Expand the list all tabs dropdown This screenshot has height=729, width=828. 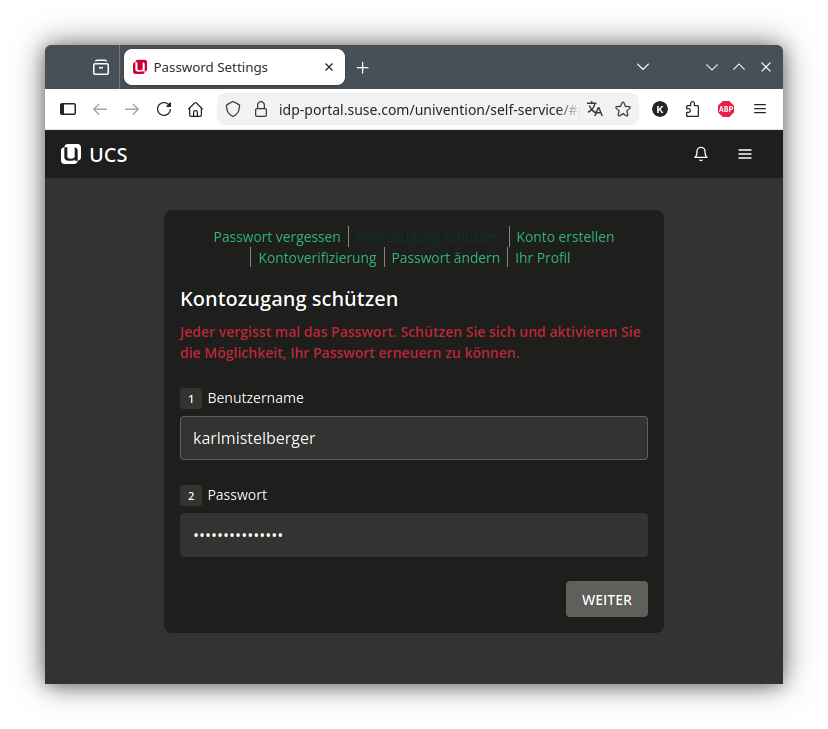[x=643, y=67]
